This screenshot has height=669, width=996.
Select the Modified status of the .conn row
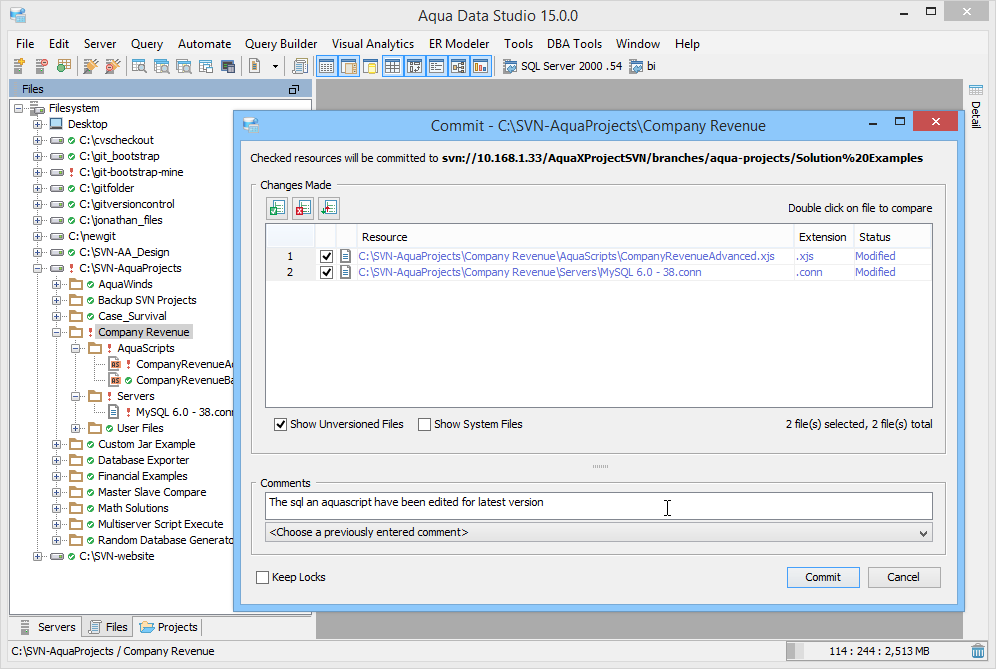(x=875, y=272)
